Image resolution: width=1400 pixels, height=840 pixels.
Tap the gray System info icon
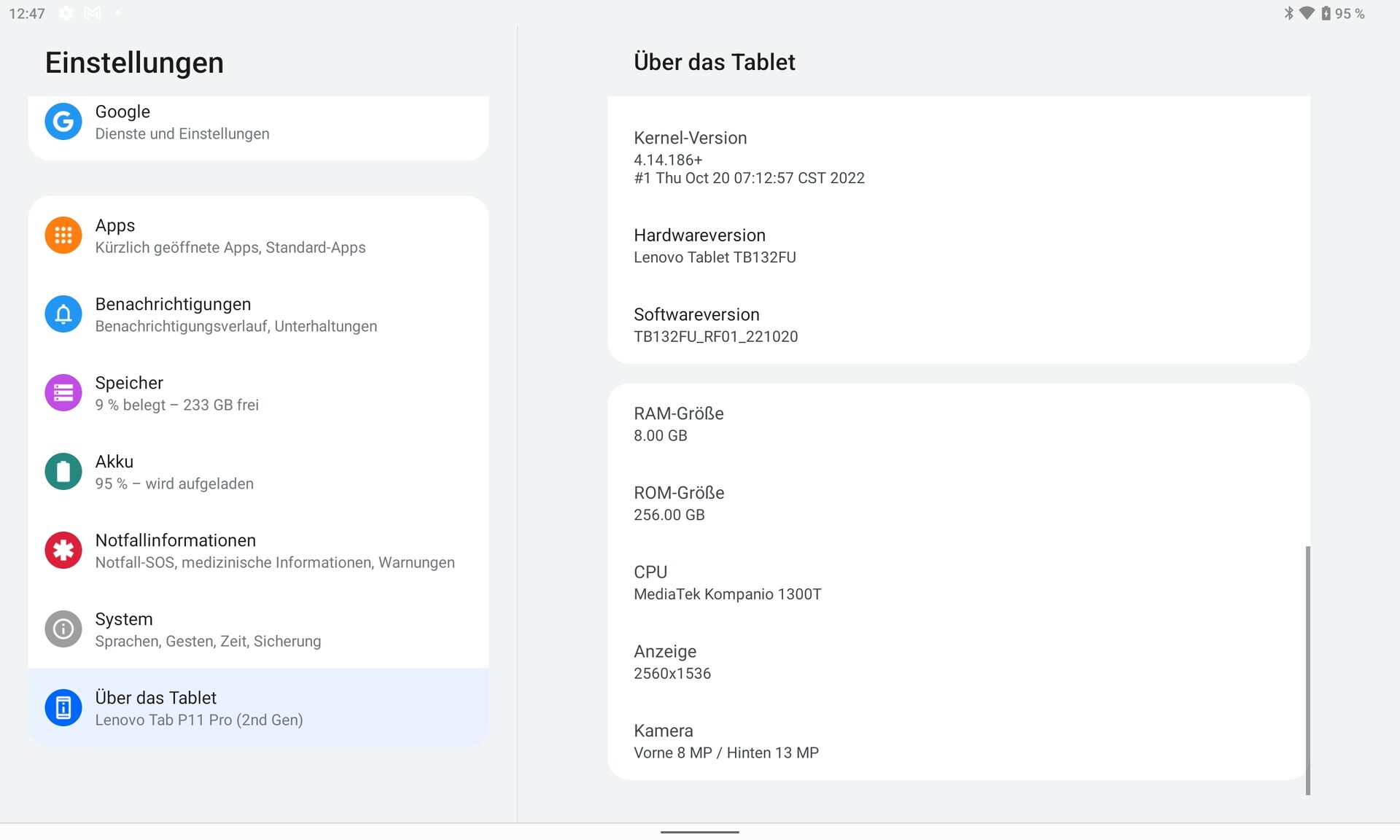pos(63,629)
